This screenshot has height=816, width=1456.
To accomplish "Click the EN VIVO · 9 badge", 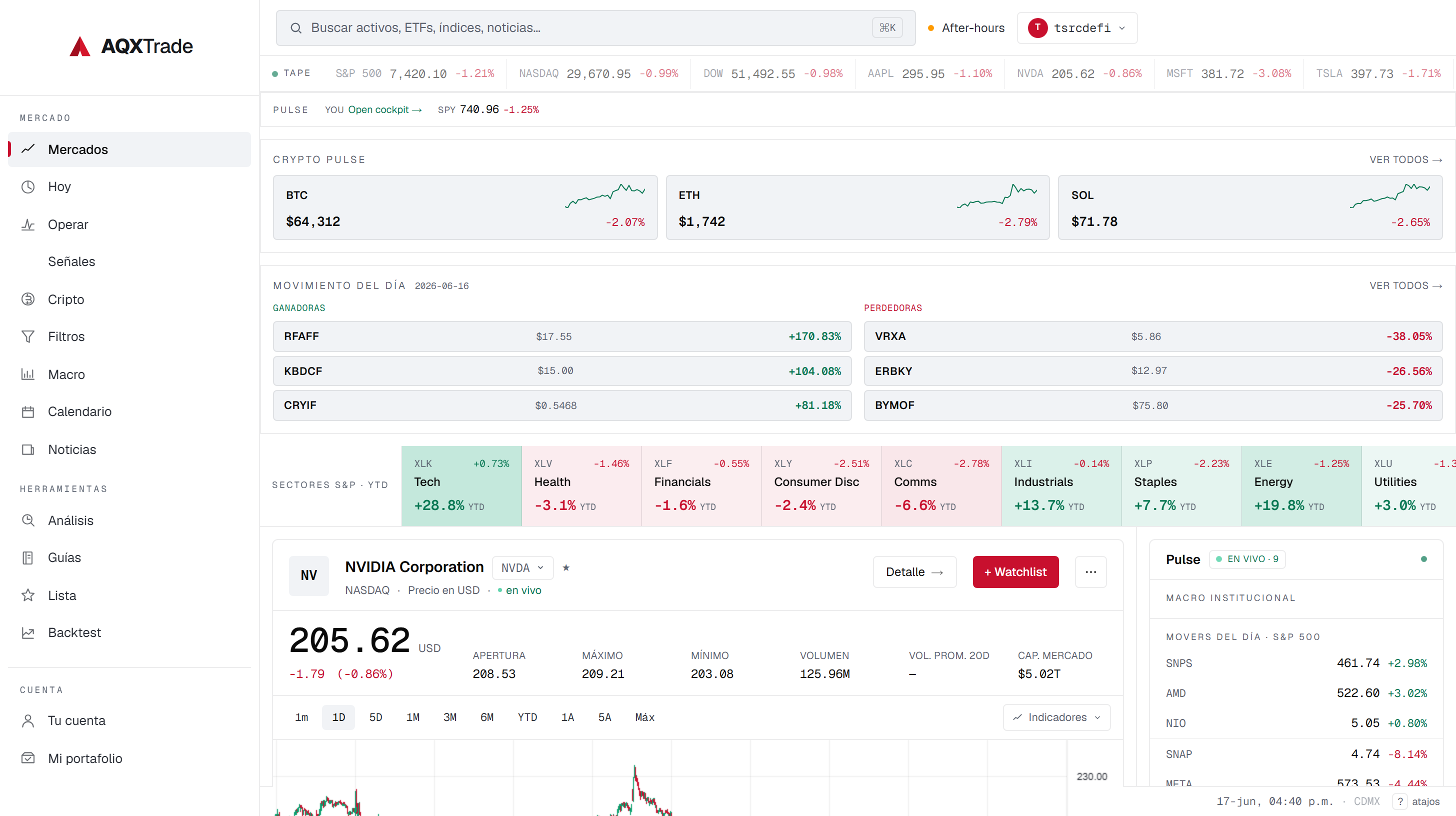I will (x=1247, y=559).
